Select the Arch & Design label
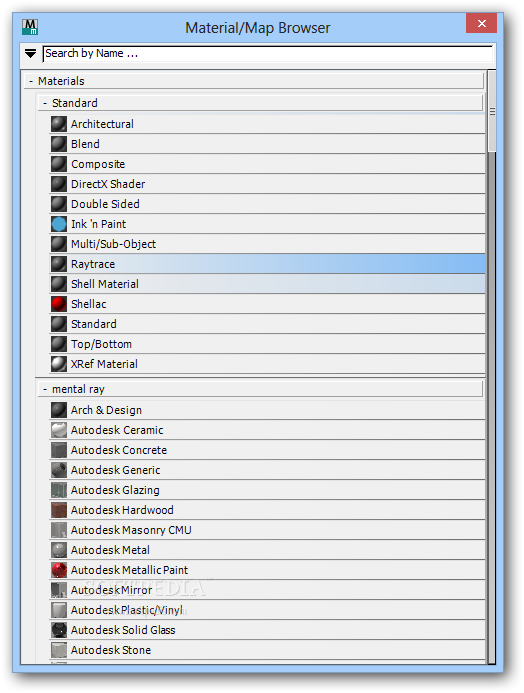This screenshot has height=693, width=524. [x=106, y=411]
